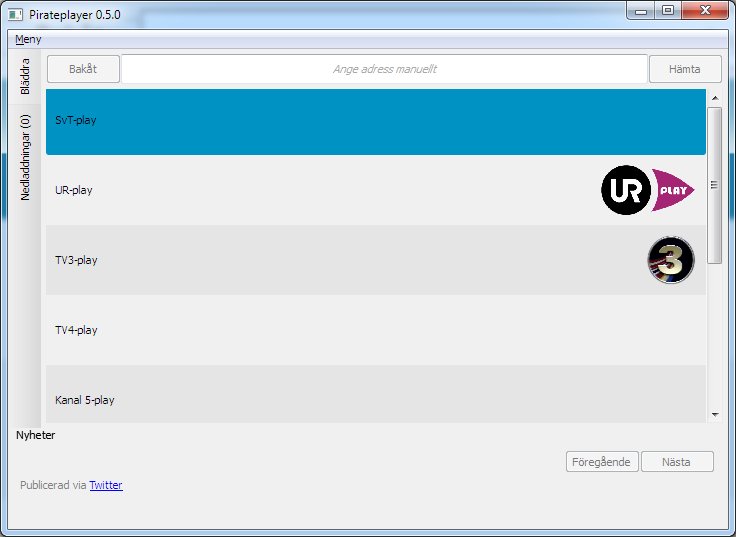Select the TV3-play list entry
736x537 pixels.
click(376, 260)
